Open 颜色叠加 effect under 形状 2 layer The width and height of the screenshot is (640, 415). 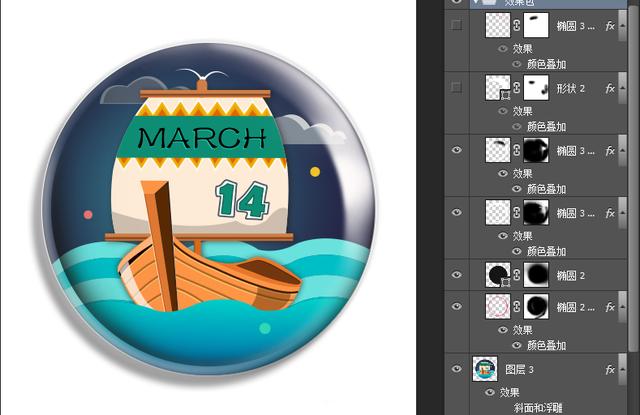[547, 127]
